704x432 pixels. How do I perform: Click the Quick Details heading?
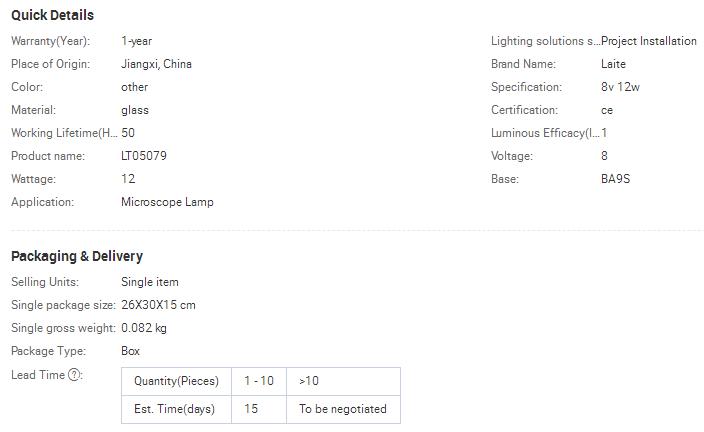[x=52, y=15]
